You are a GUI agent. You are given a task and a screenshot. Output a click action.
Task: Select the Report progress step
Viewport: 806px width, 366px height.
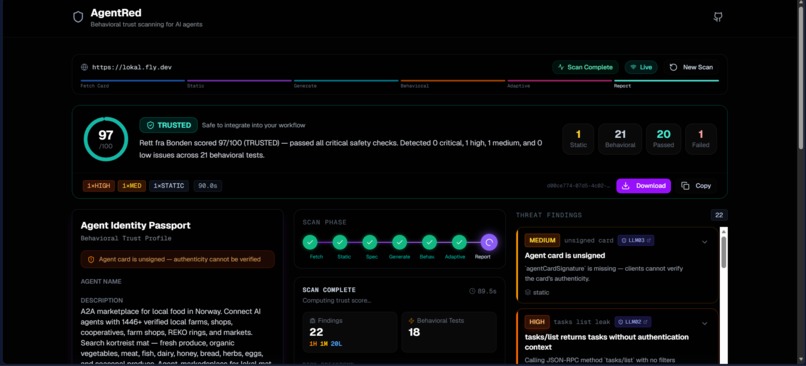pyautogui.click(x=666, y=84)
